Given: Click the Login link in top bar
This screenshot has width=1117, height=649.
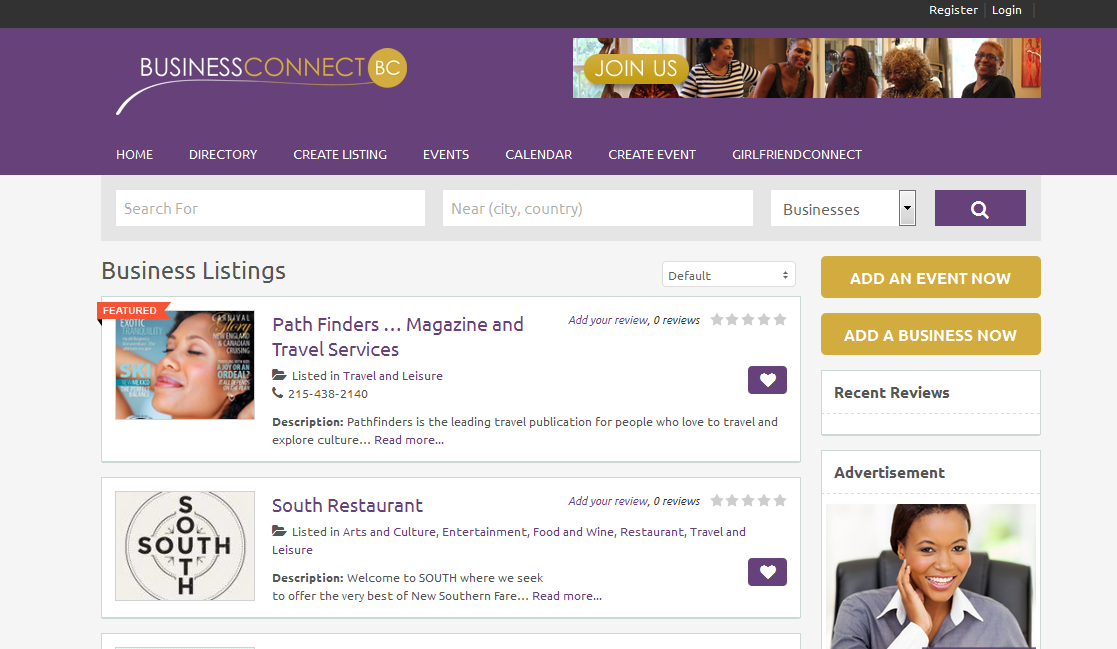Looking at the screenshot, I should tap(1006, 10).
